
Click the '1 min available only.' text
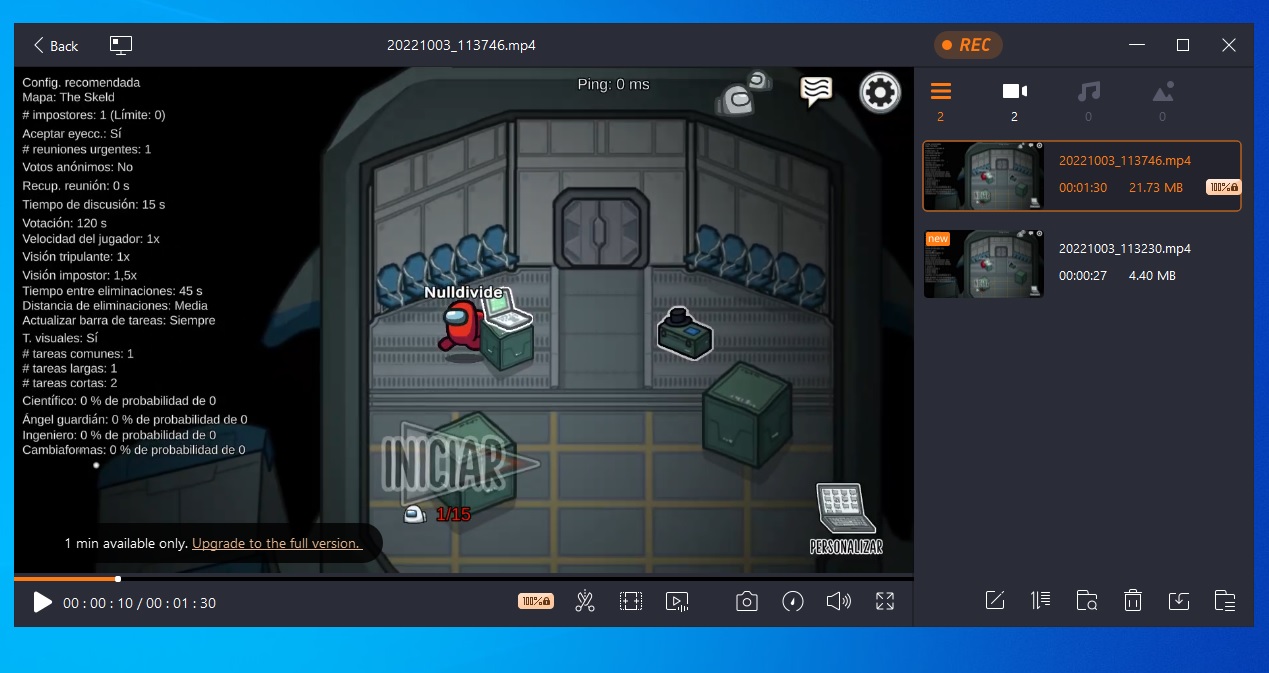[126, 543]
